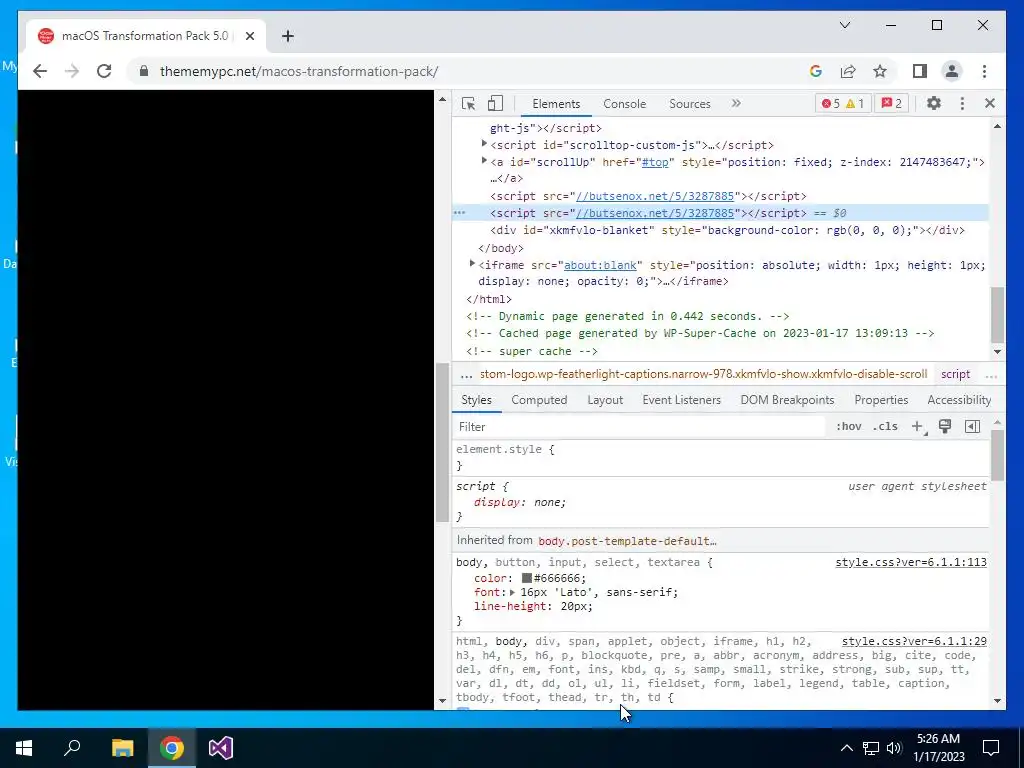The height and width of the screenshot is (768, 1024).
Task: Open a new browser tab
Action: coord(288,36)
